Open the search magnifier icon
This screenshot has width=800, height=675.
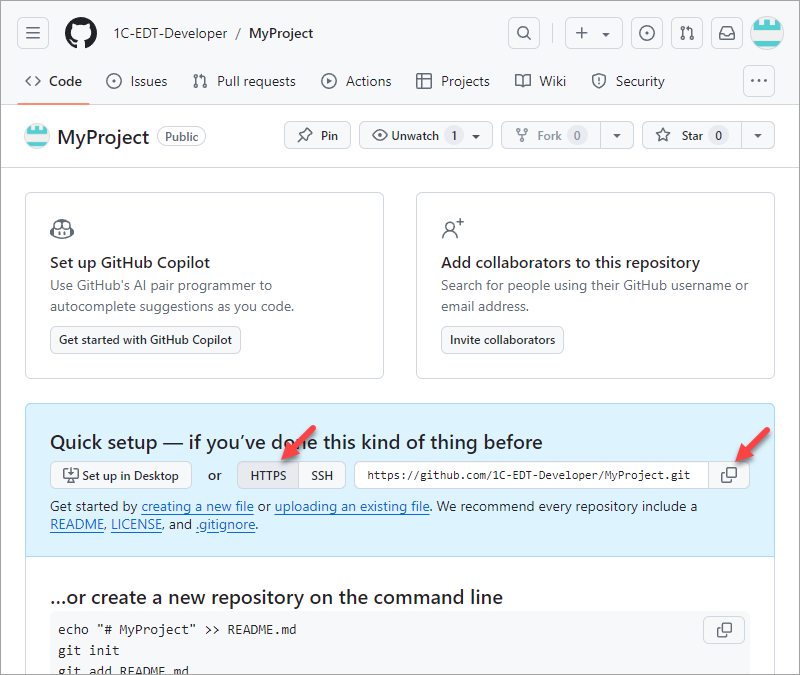[x=523, y=33]
